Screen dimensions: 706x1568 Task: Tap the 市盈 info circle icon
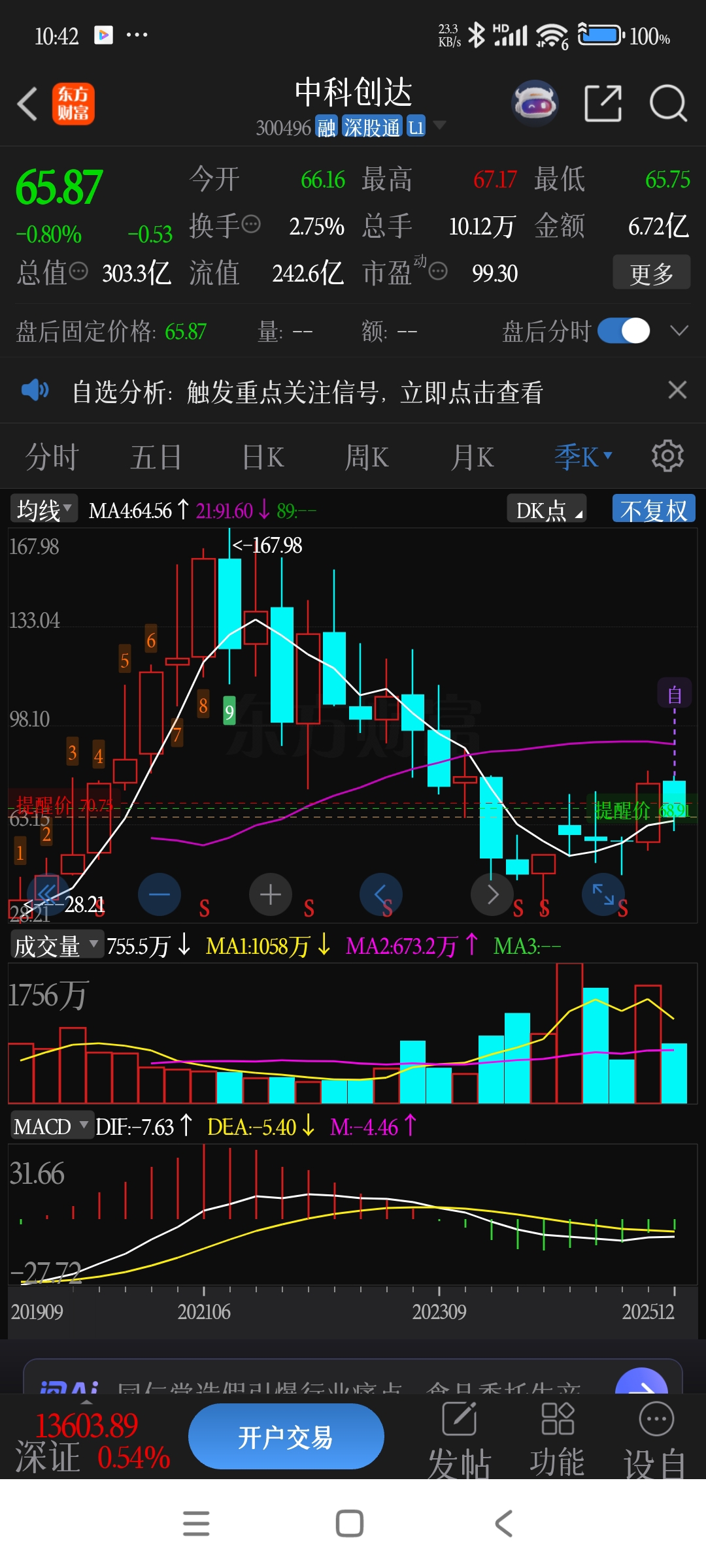(x=438, y=271)
